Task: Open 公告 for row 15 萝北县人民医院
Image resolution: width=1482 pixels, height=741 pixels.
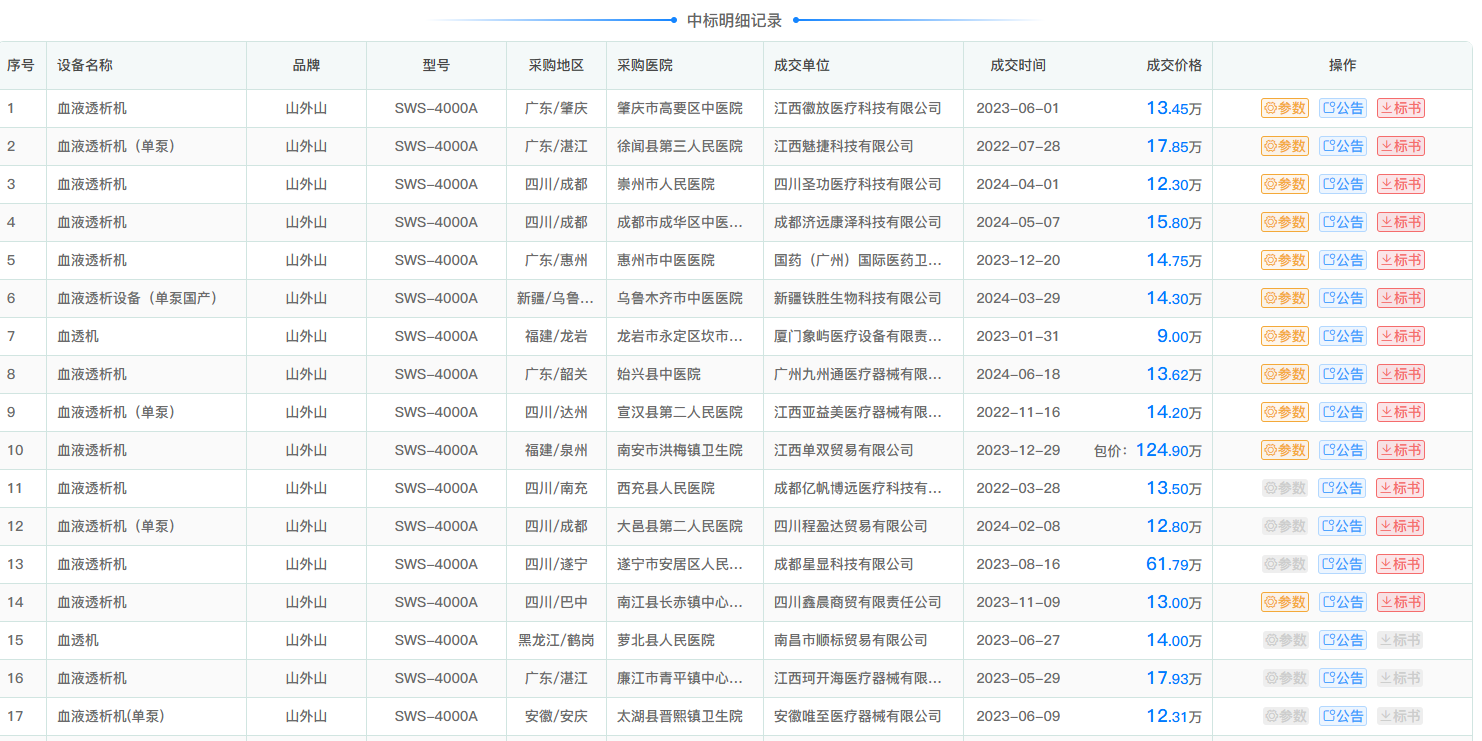Action: (1343, 640)
